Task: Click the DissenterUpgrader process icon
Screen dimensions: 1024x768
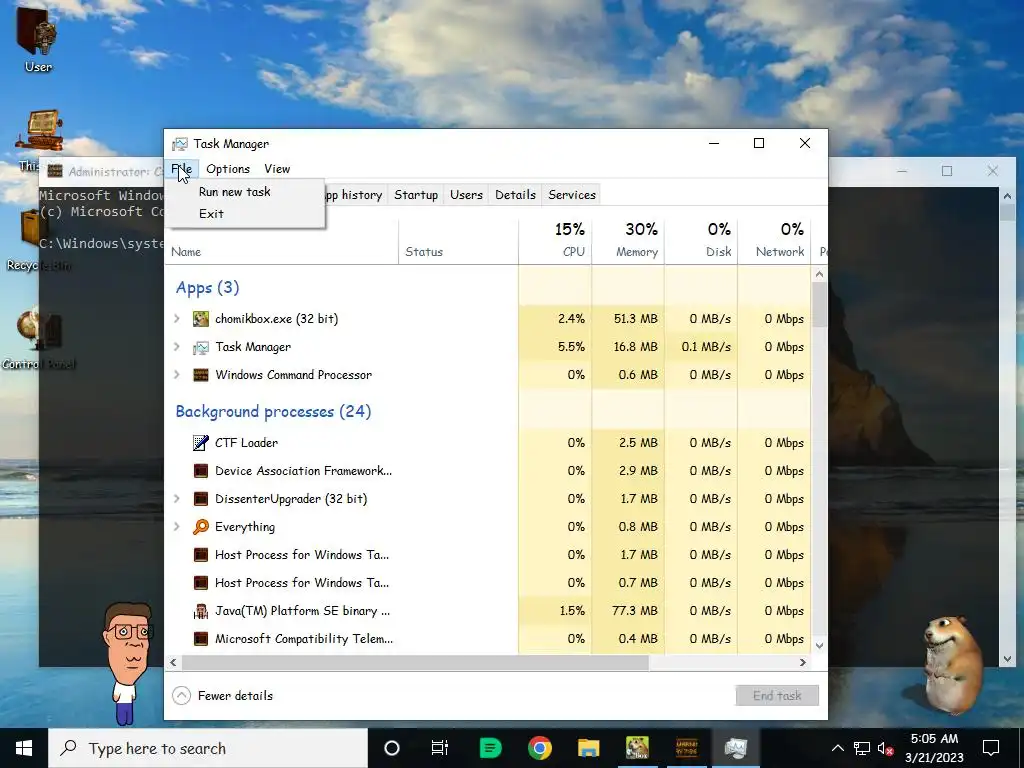Action: (x=200, y=499)
